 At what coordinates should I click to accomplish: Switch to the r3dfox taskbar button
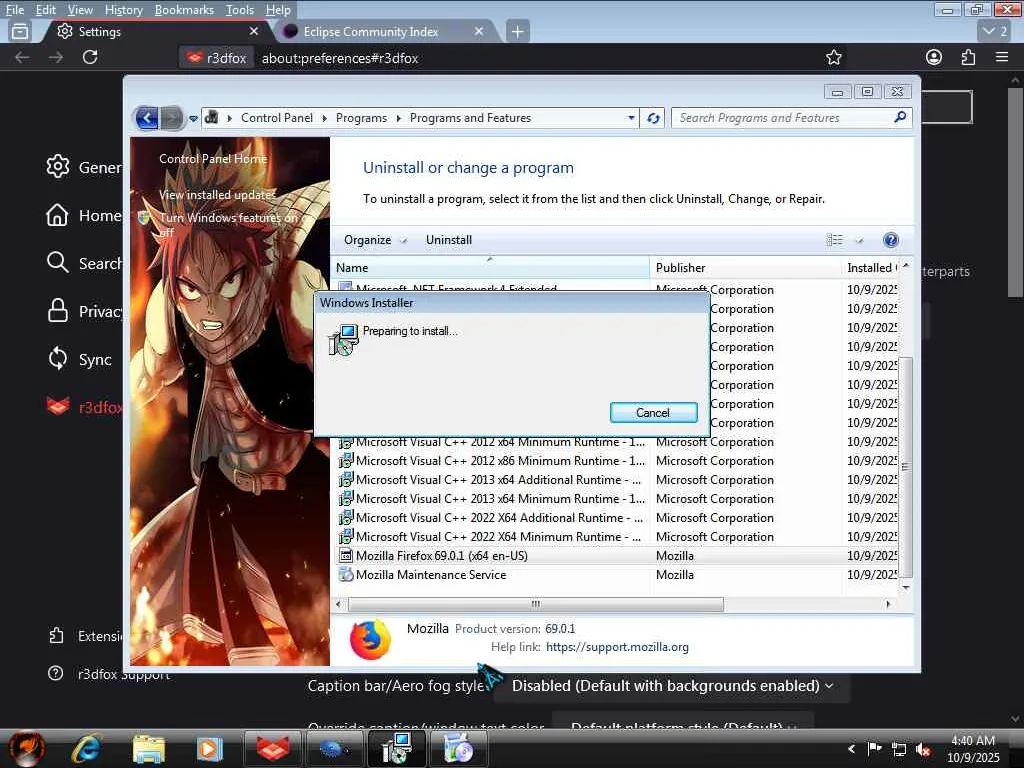[x=273, y=748]
